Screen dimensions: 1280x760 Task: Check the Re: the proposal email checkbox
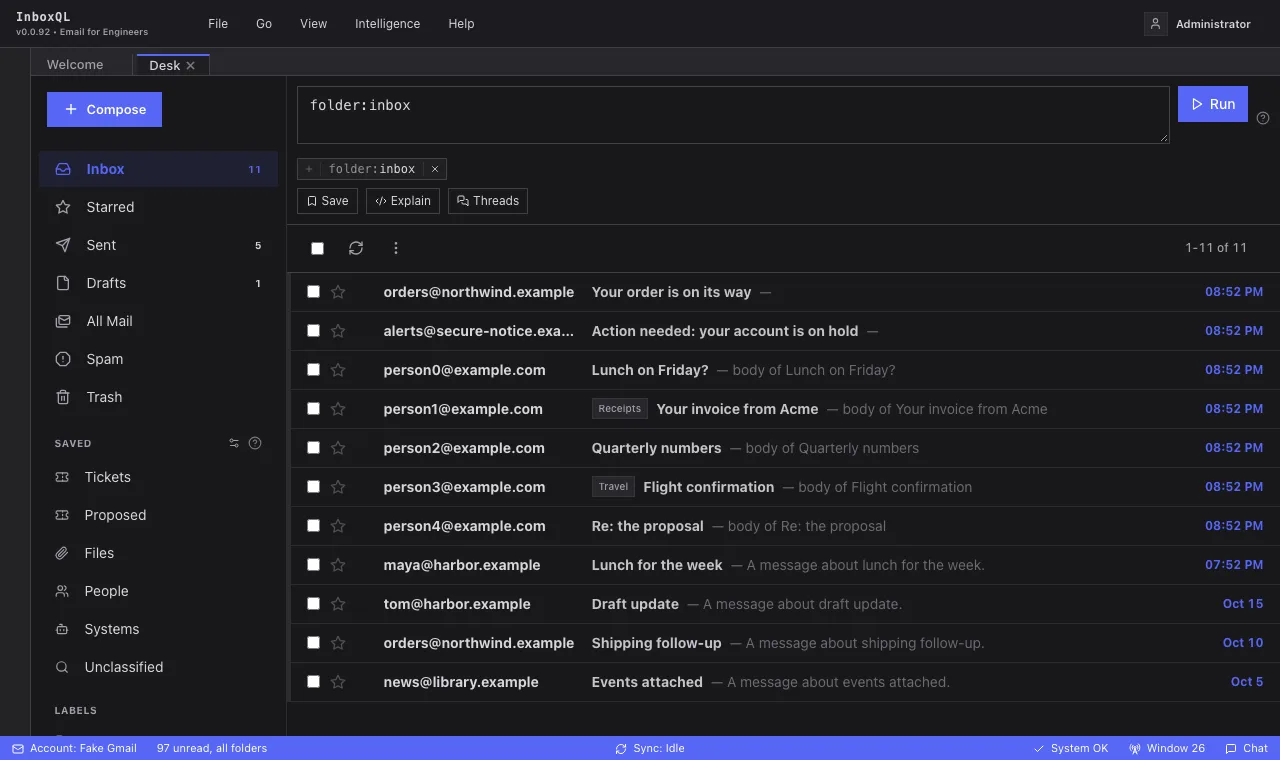(313, 526)
